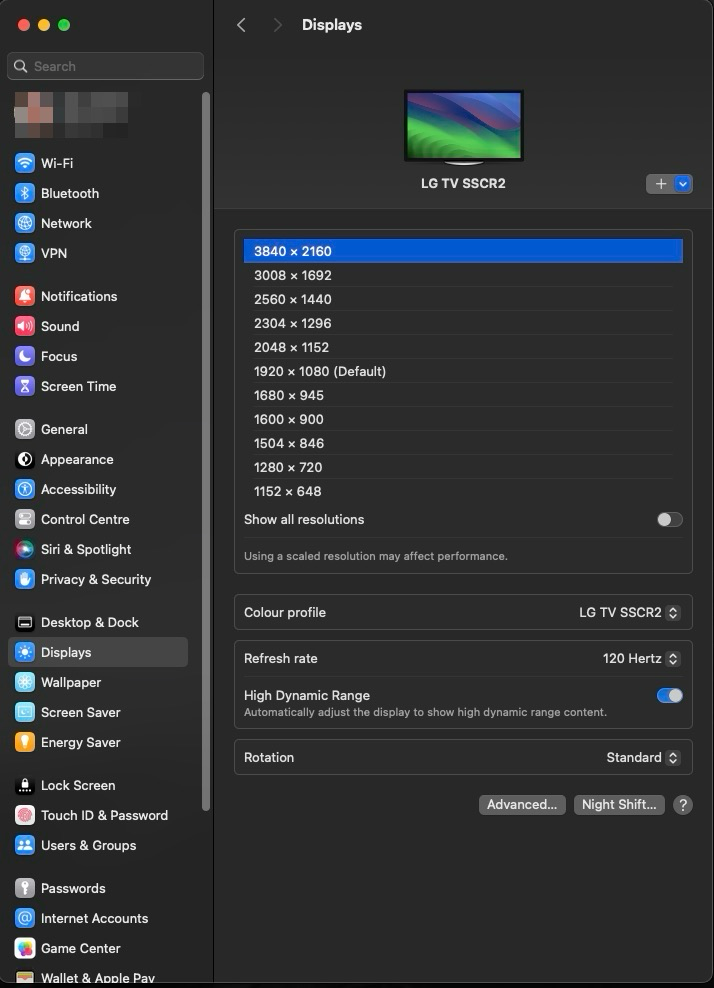
Task: Choose 1152 × 648 resolution
Action: click(x=463, y=491)
